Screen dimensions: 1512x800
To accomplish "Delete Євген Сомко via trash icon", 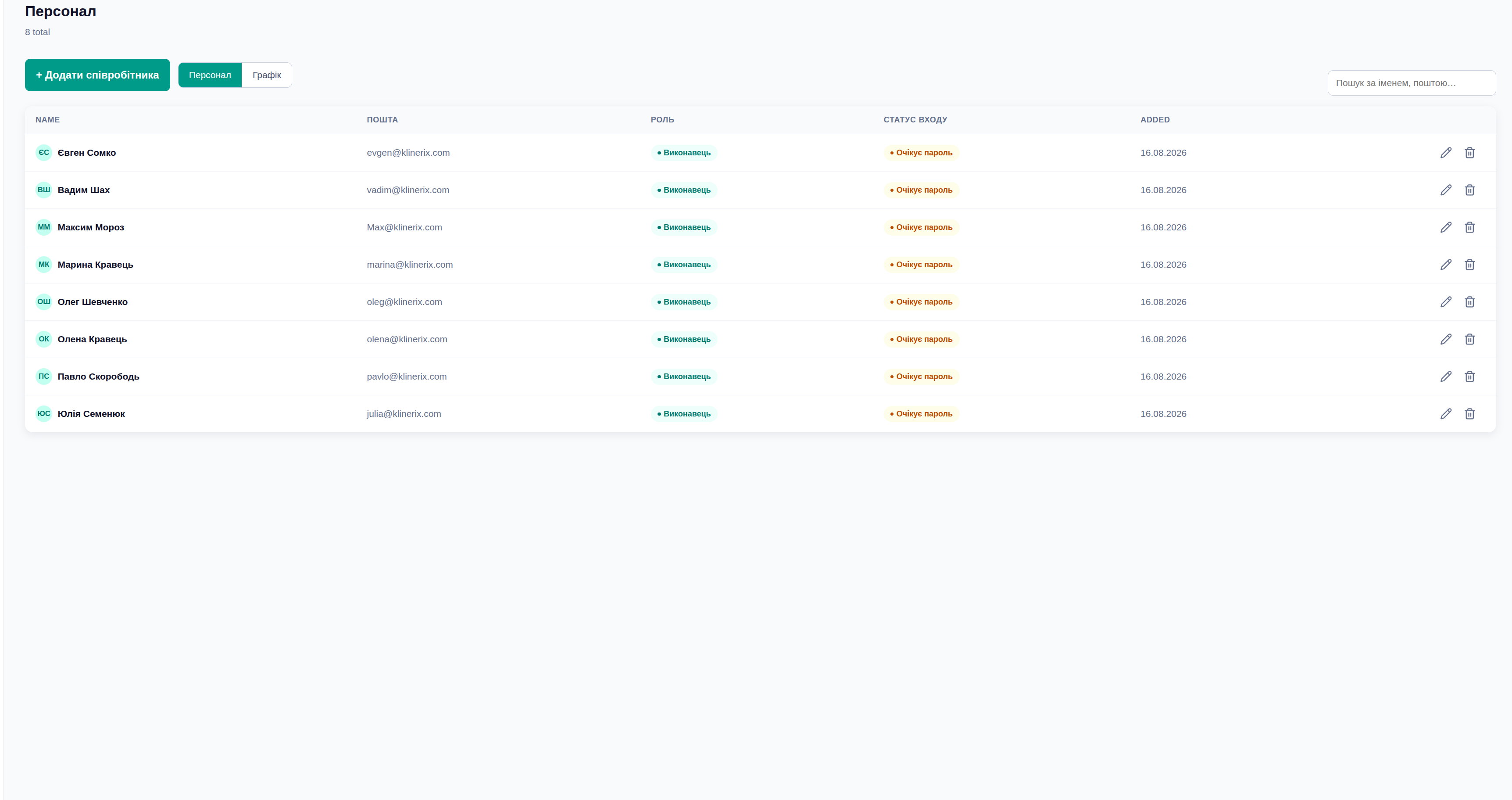I will pos(1470,153).
